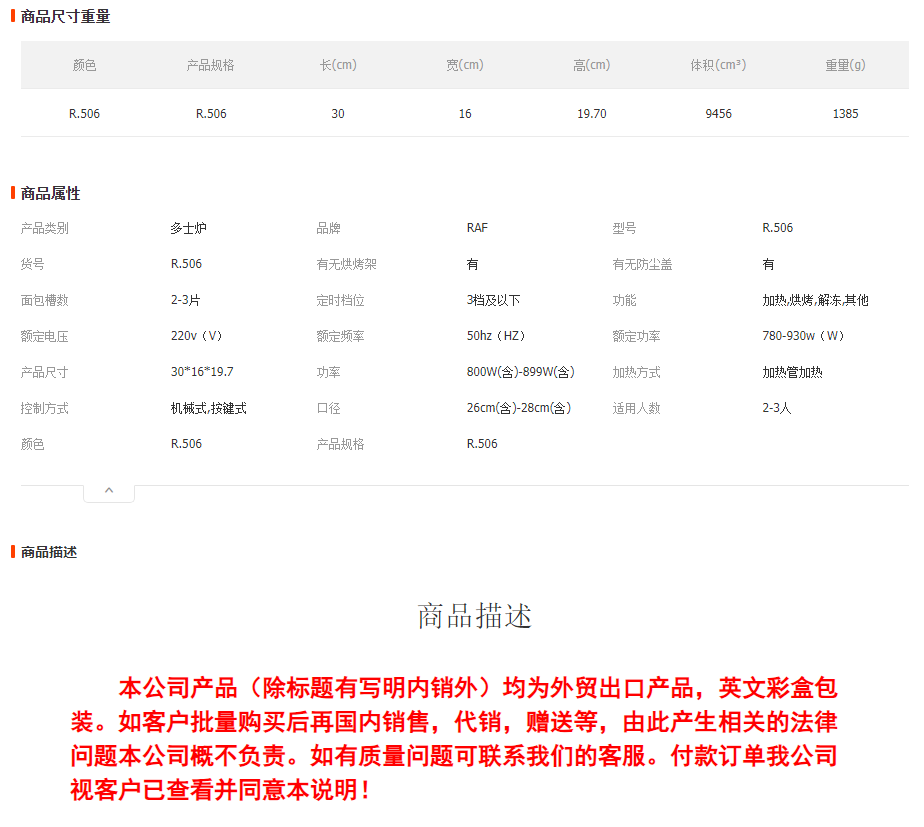Viewport: 924px width, 827px height.
Task: Select the 780-930w（W） rated power value
Action: click(x=805, y=336)
